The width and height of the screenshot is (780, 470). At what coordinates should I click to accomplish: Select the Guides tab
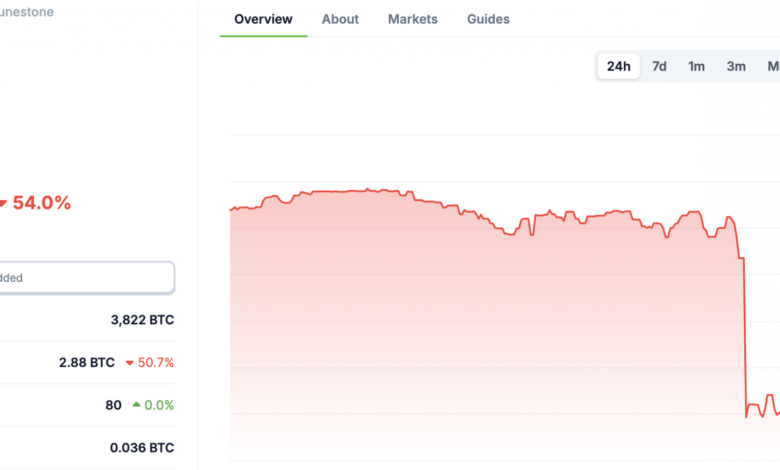488,19
